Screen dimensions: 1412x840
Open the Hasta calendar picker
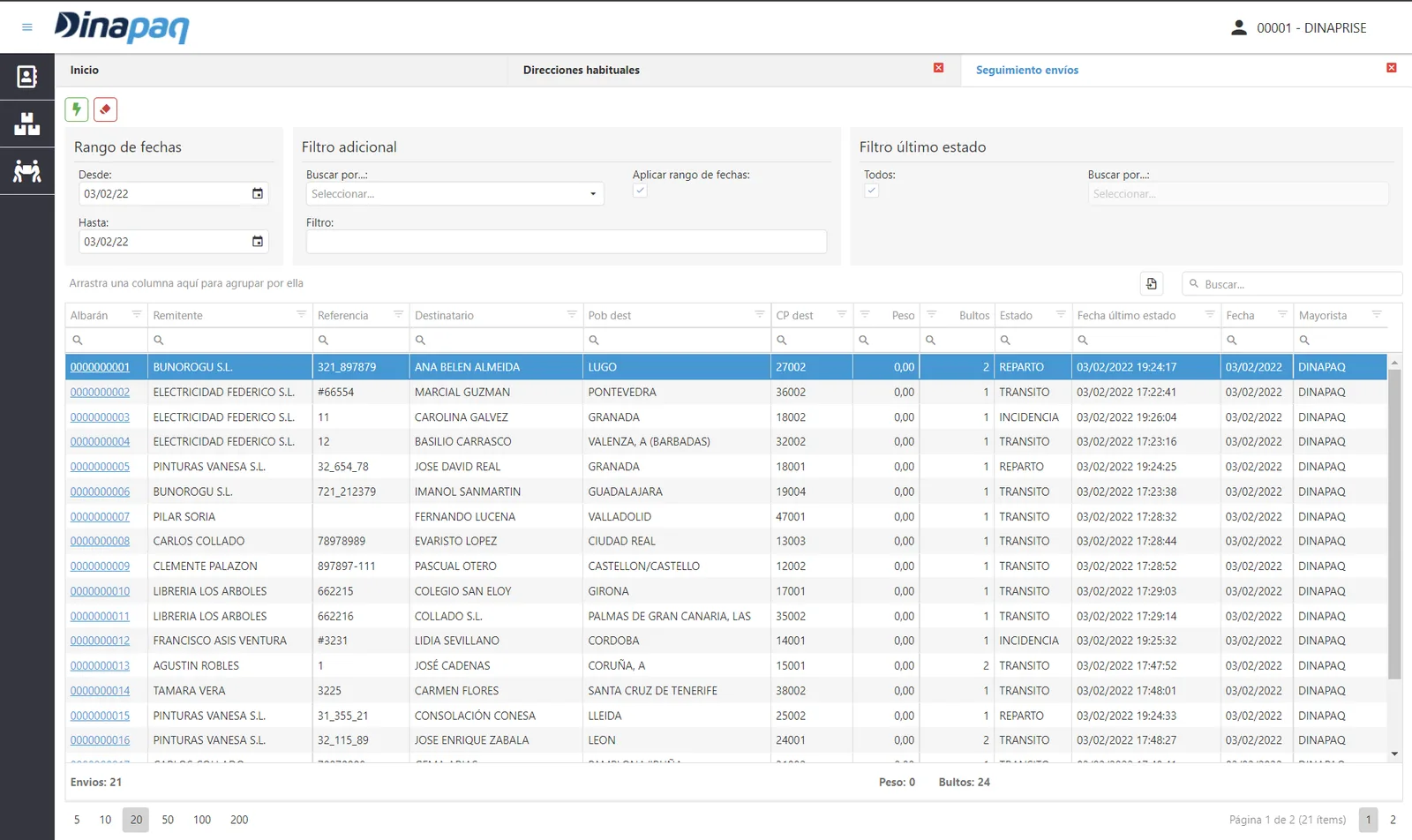258,241
